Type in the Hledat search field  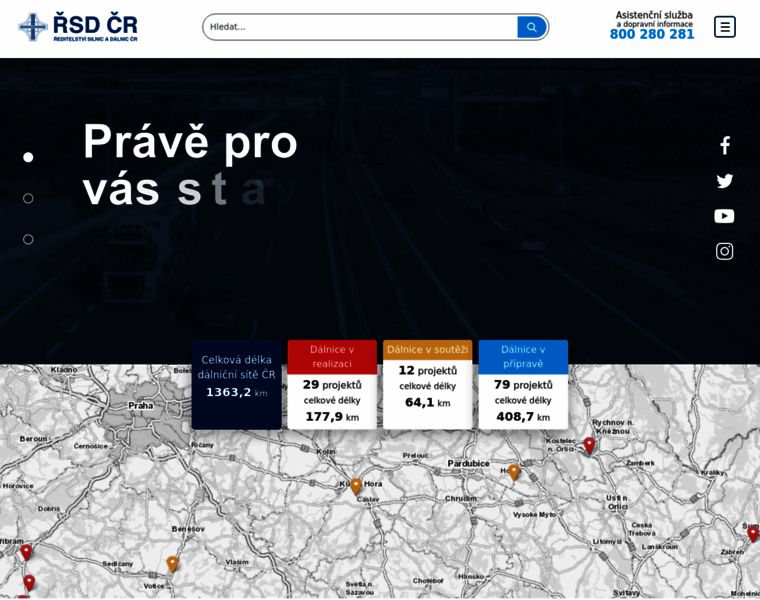pos(360,27)
